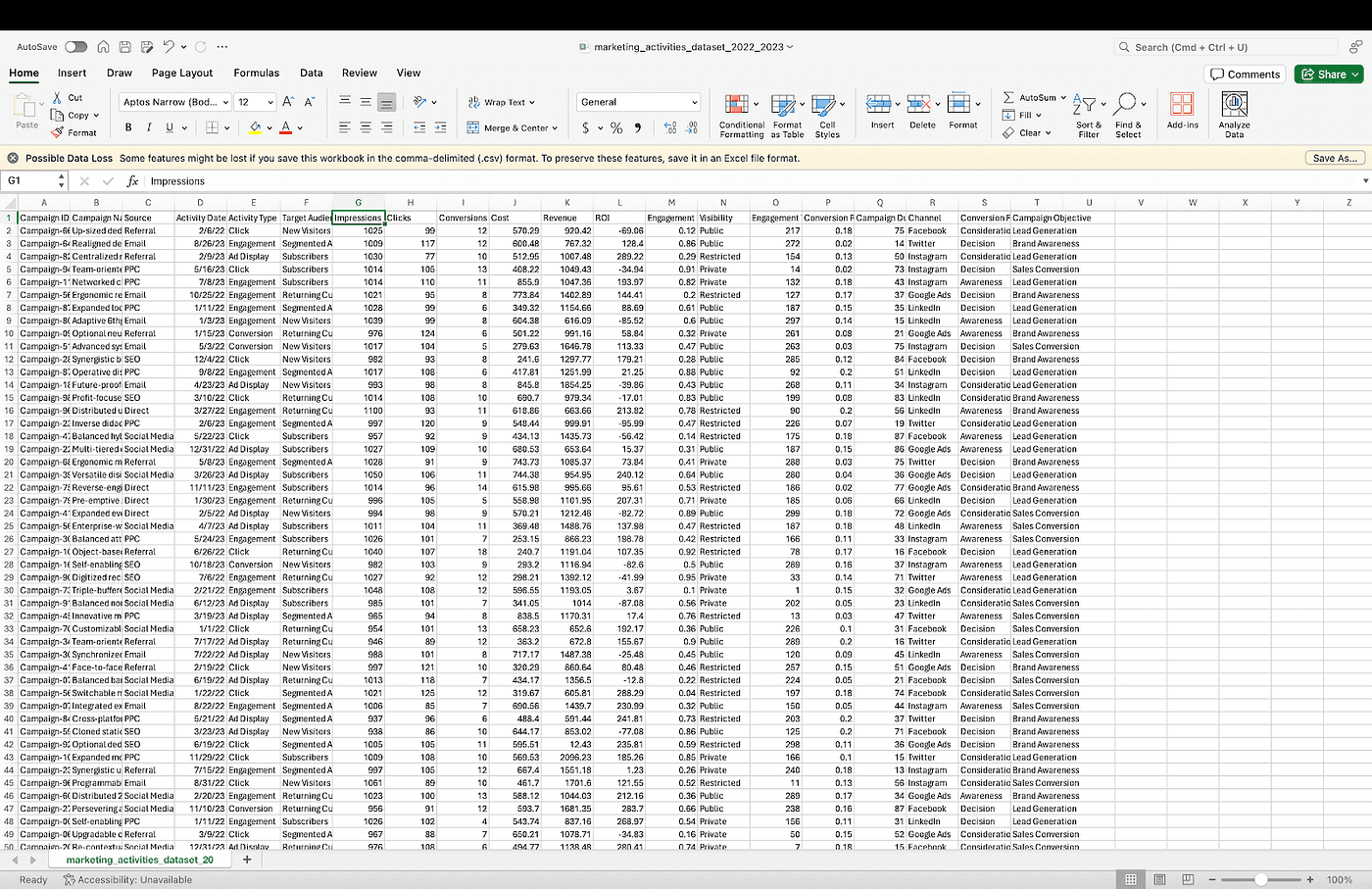The height and width of the screenshot is (889, 1372).
Task: Switch to the Page Layout tab
Action: click(x=182, y=73)
